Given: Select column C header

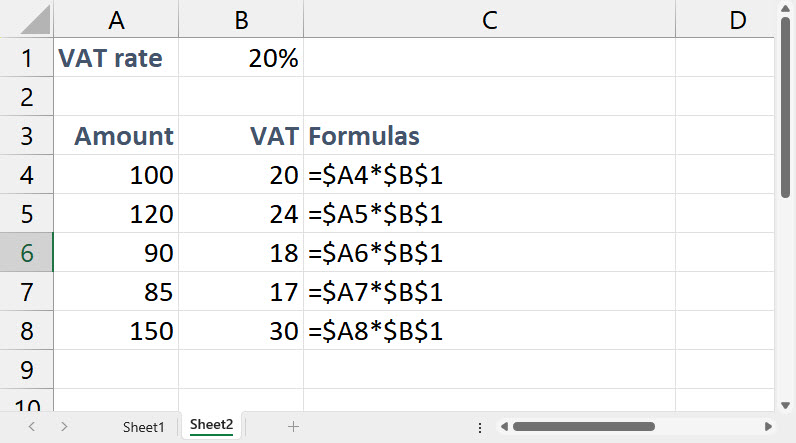Looking at the screenshot, I should point(489,20).
